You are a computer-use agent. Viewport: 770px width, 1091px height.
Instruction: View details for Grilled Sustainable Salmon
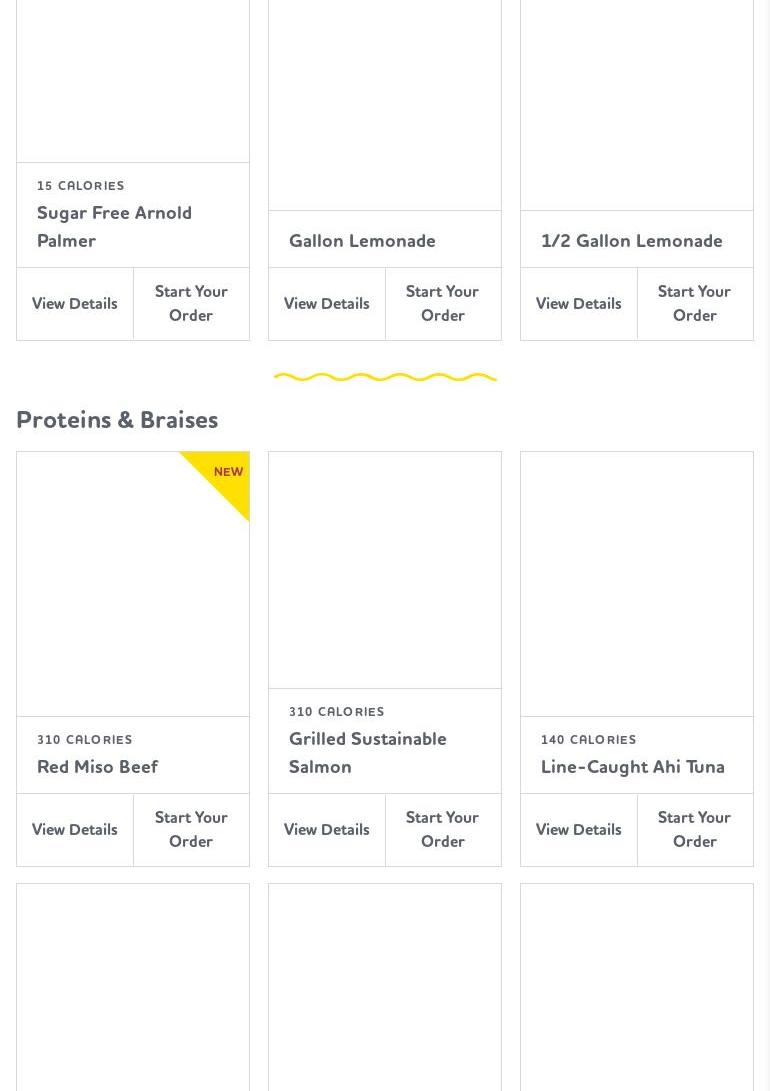pos(326,829)
